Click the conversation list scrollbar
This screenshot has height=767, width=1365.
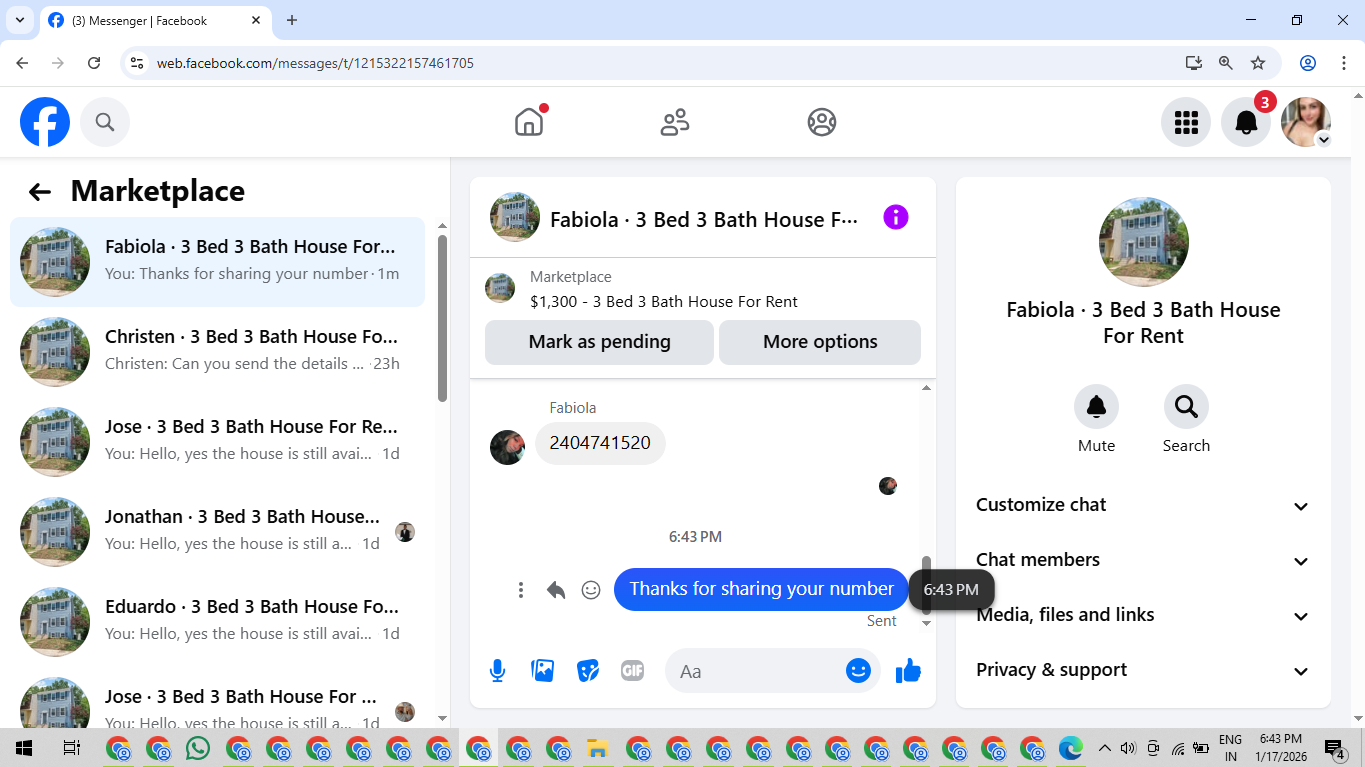coord(442,318)
